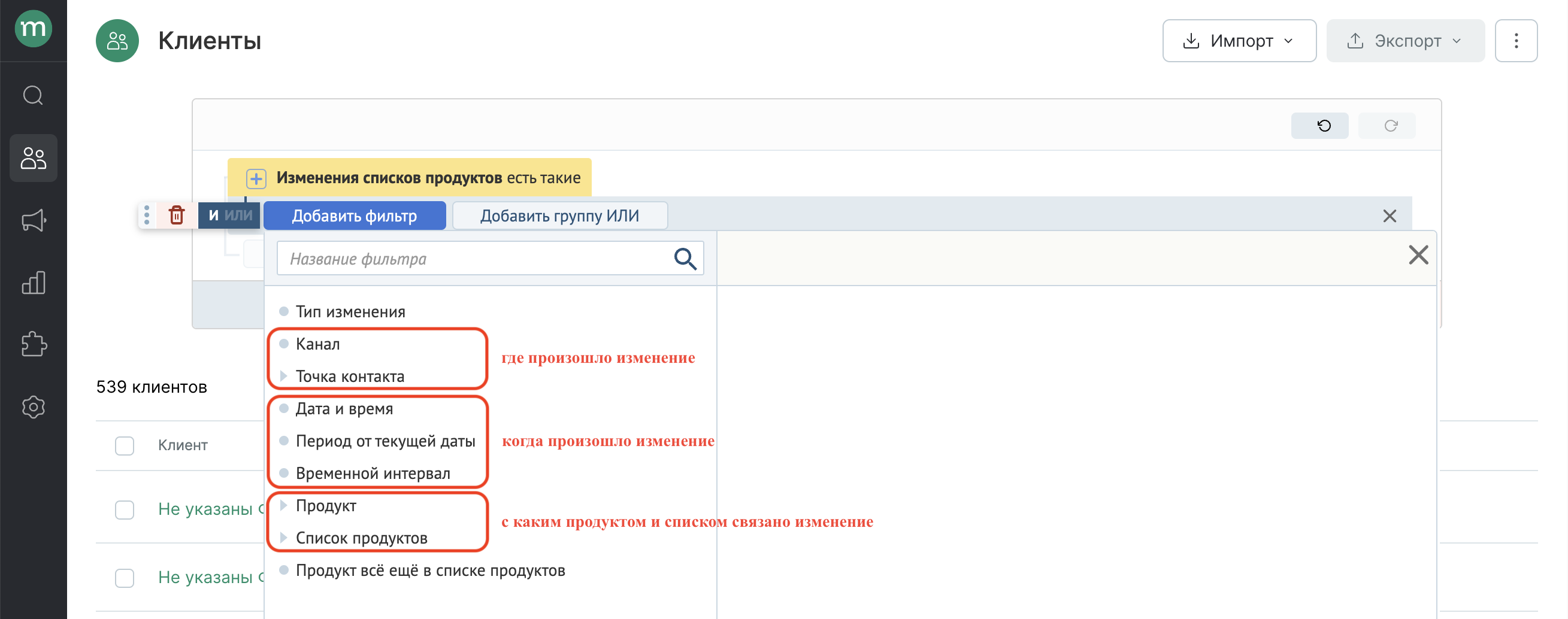Click the magnifier icon in filter name field

pyautogui.click(x=685, y=259)
